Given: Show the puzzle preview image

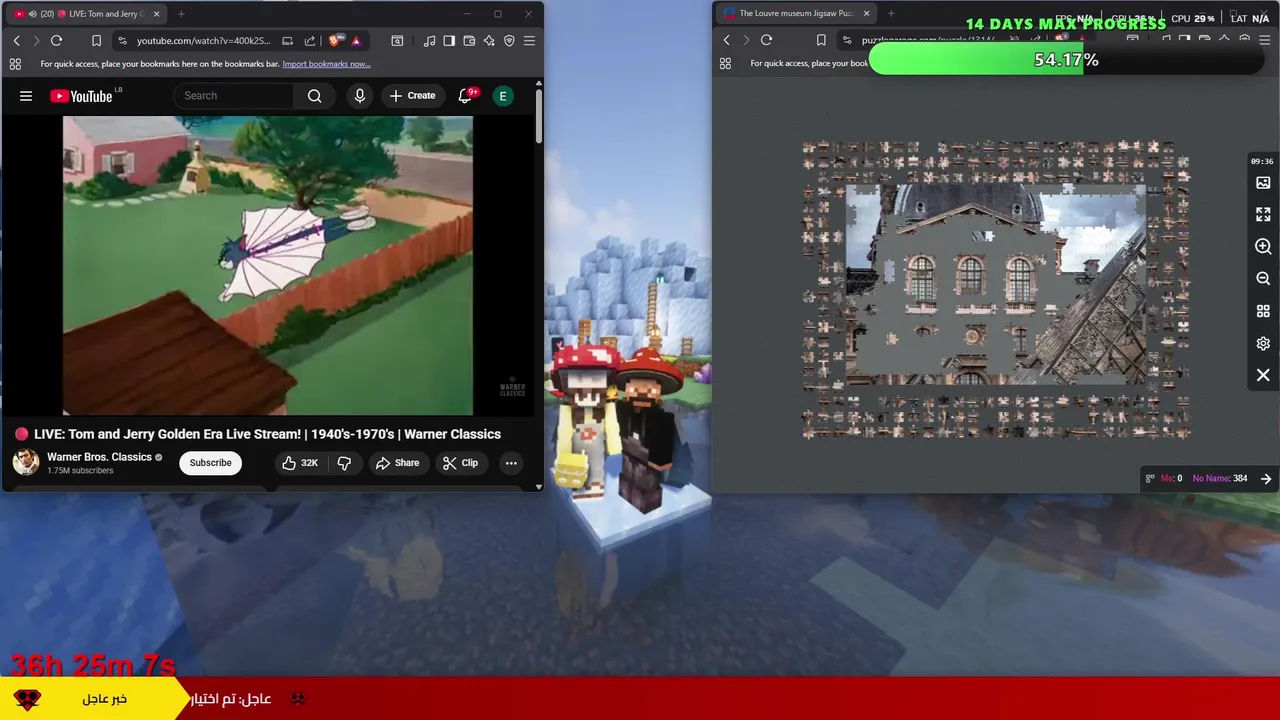Looking at the screenshot, I should tap(1263, 183).
